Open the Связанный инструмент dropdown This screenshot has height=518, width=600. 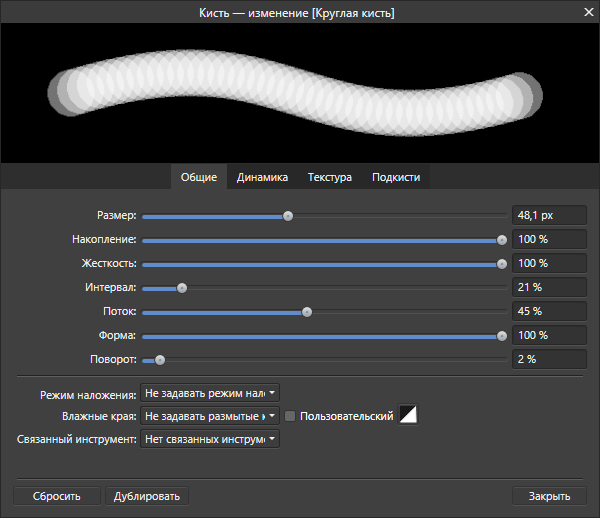(x=210, y=438)
